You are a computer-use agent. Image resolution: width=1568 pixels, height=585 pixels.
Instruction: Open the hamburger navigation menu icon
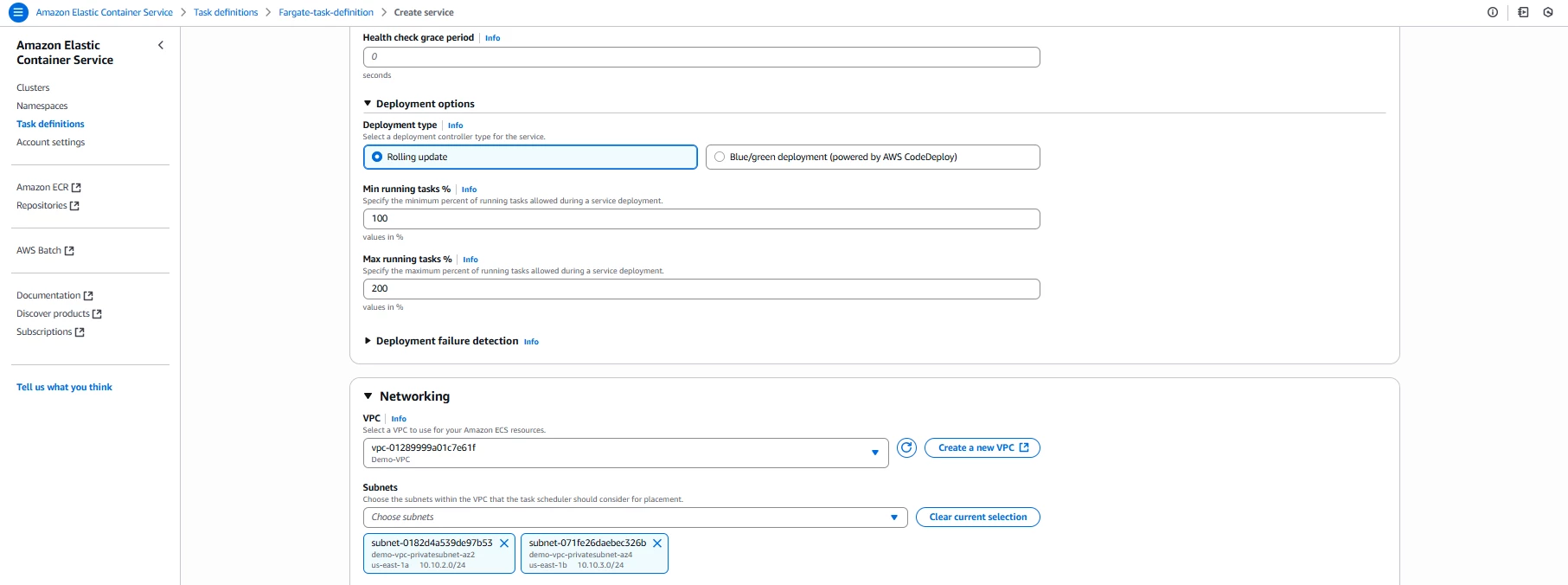point(17,12)
